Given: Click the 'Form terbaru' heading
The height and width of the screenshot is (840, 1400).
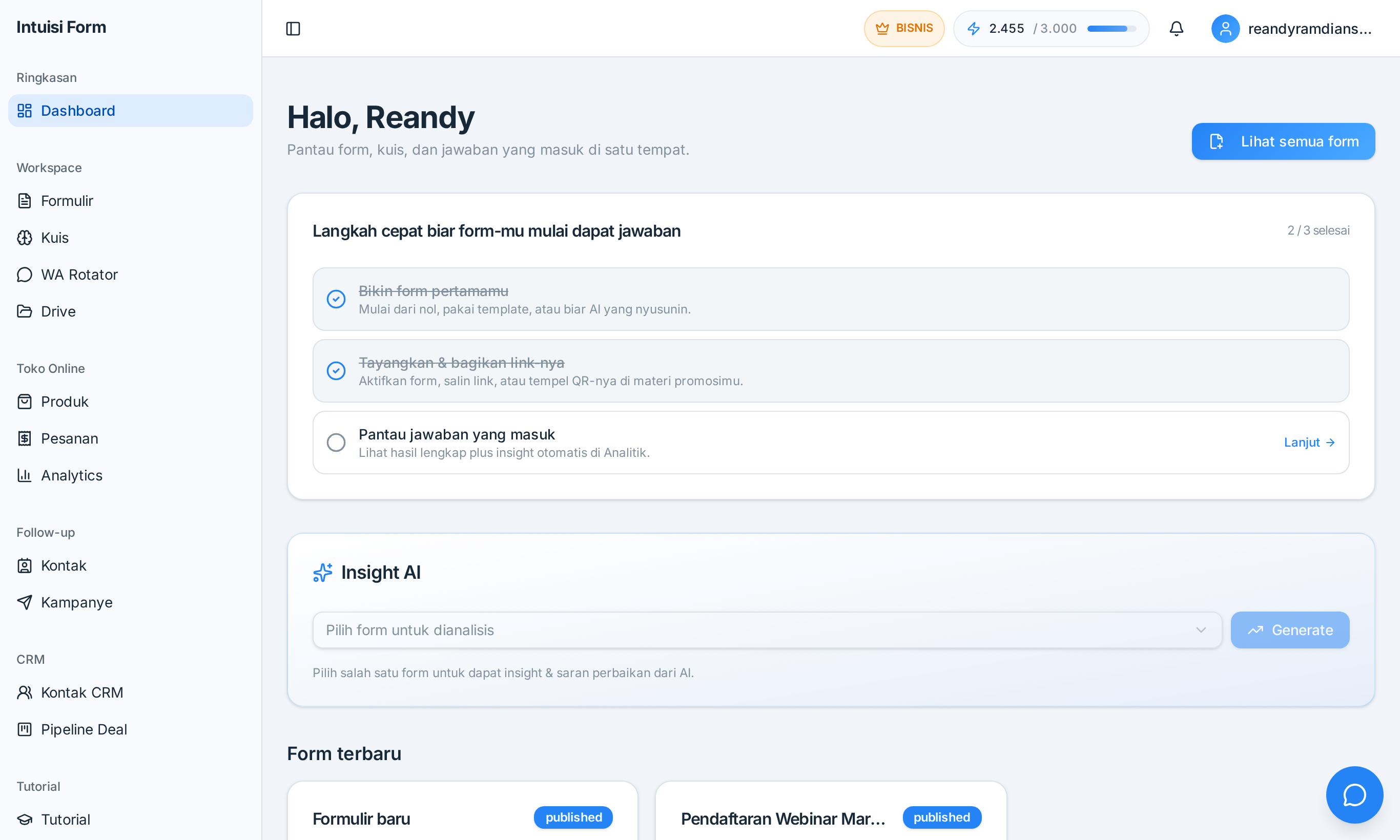Looking at the screenshot, I should coord(344,754).
